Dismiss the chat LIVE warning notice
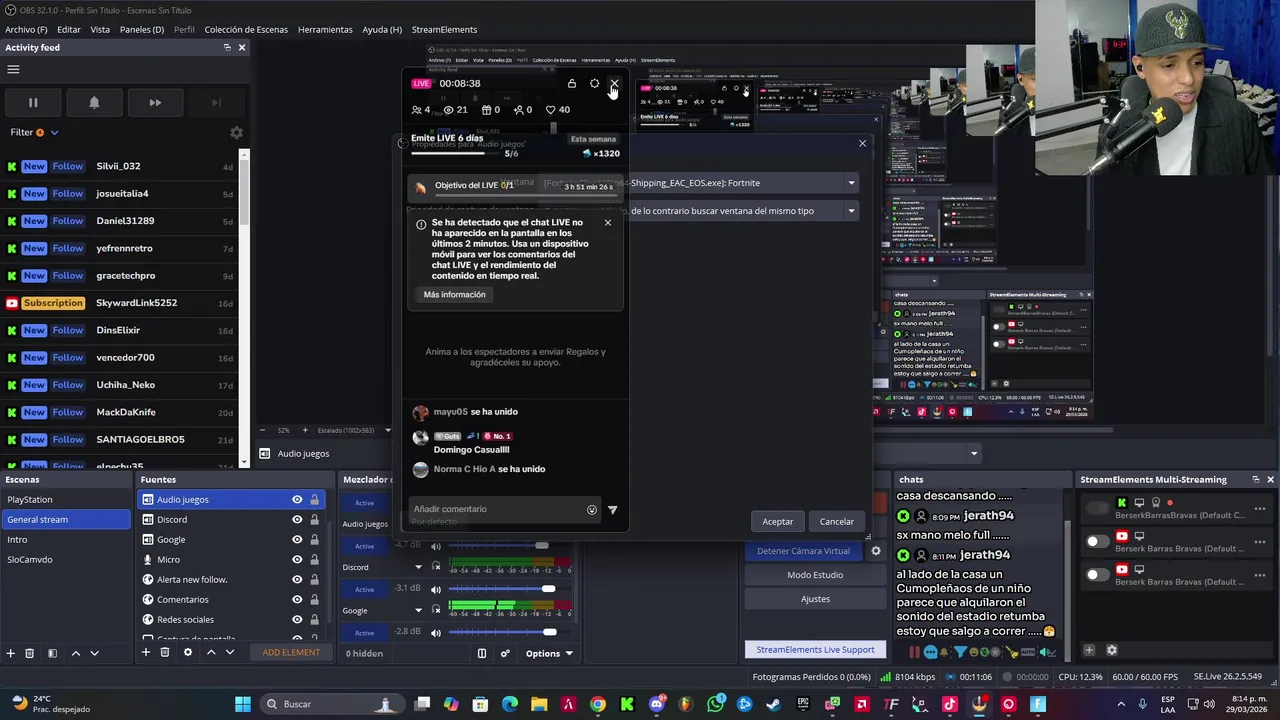The width and height of the screenshot is (1280, 720). 607,222
